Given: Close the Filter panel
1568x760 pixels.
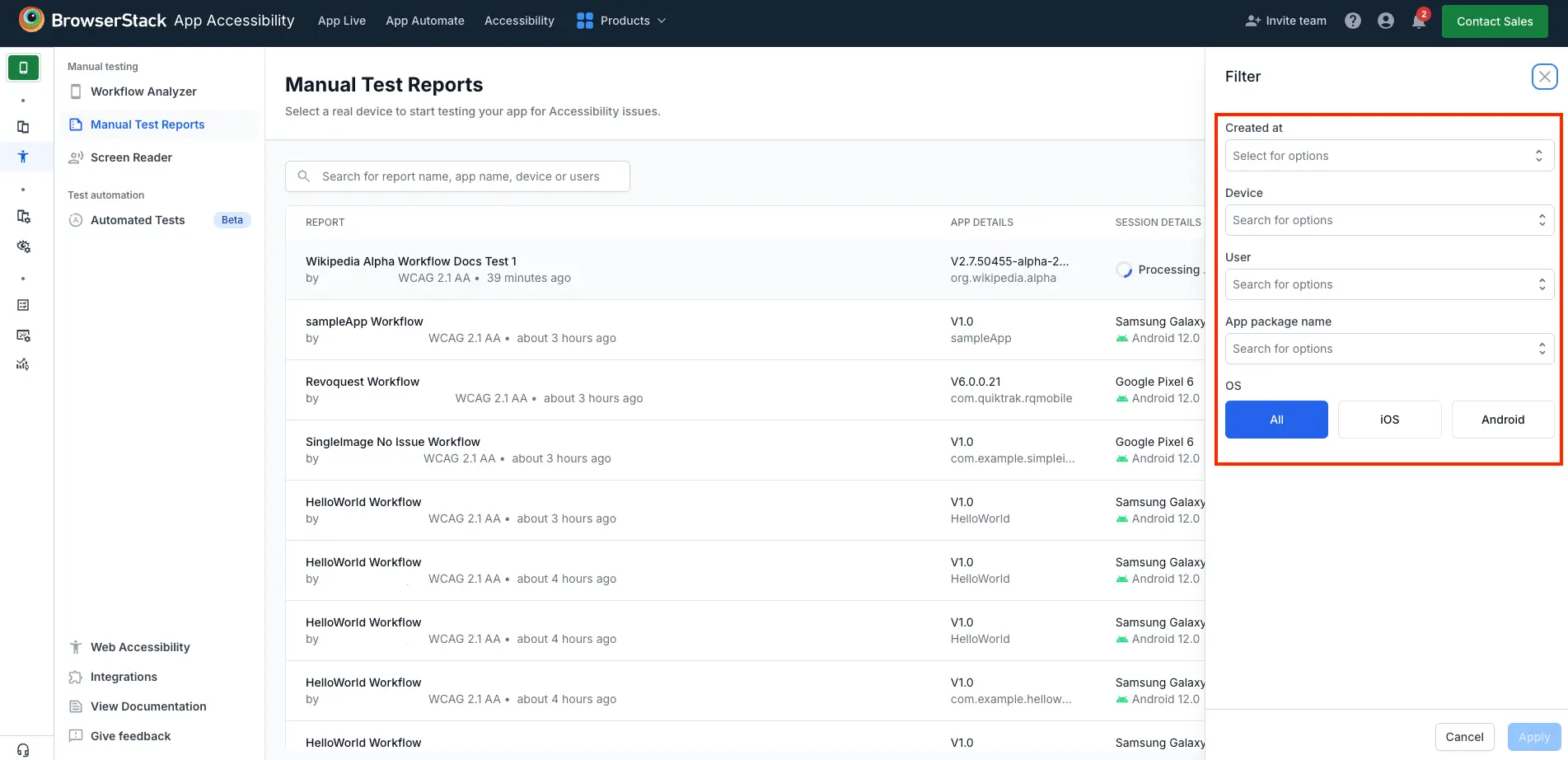Looking at the screenshot, I should pyautogui.click(x=1544, y=77).
